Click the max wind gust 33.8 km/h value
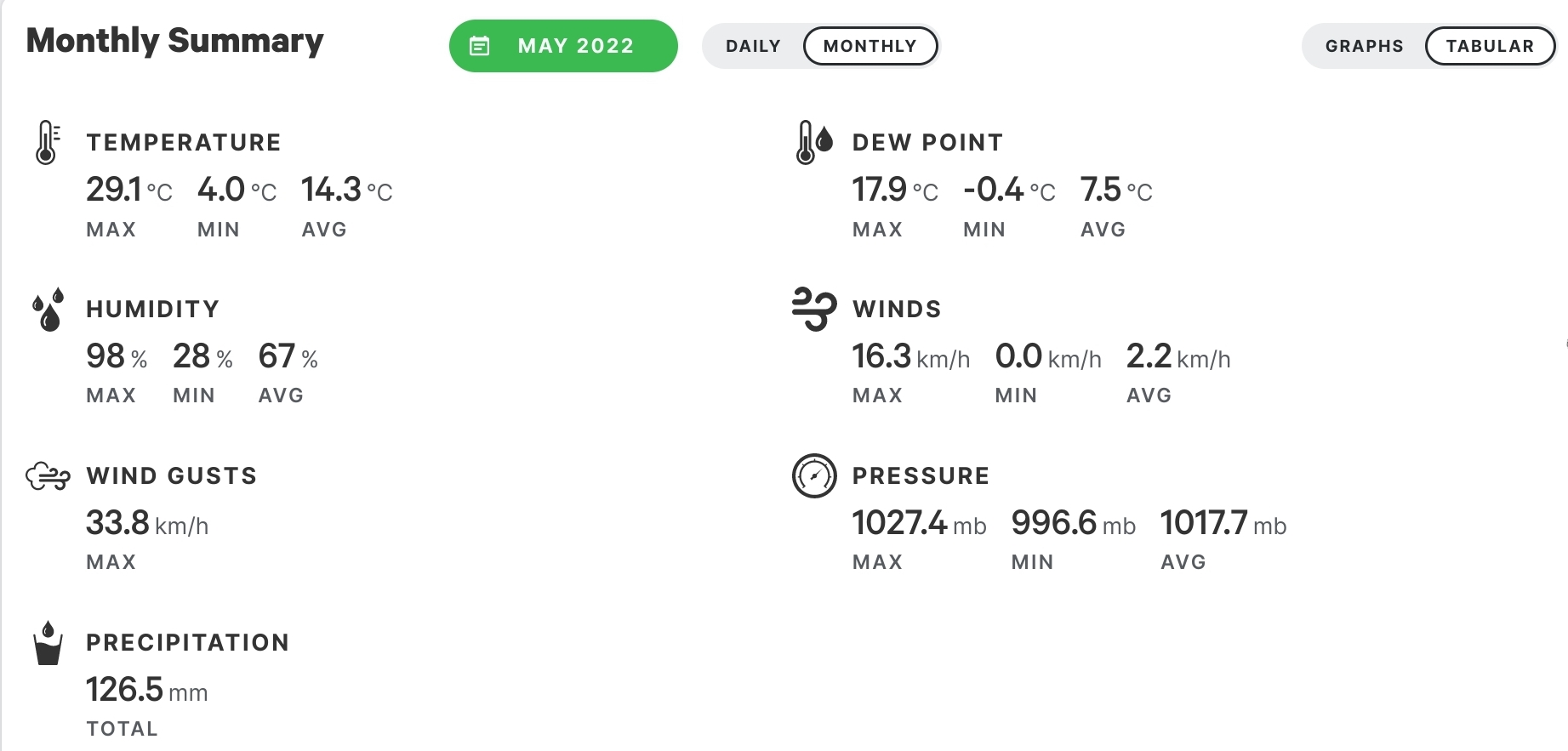The height and width of the screenshot is (751, 1568). [x=146, y=523]
